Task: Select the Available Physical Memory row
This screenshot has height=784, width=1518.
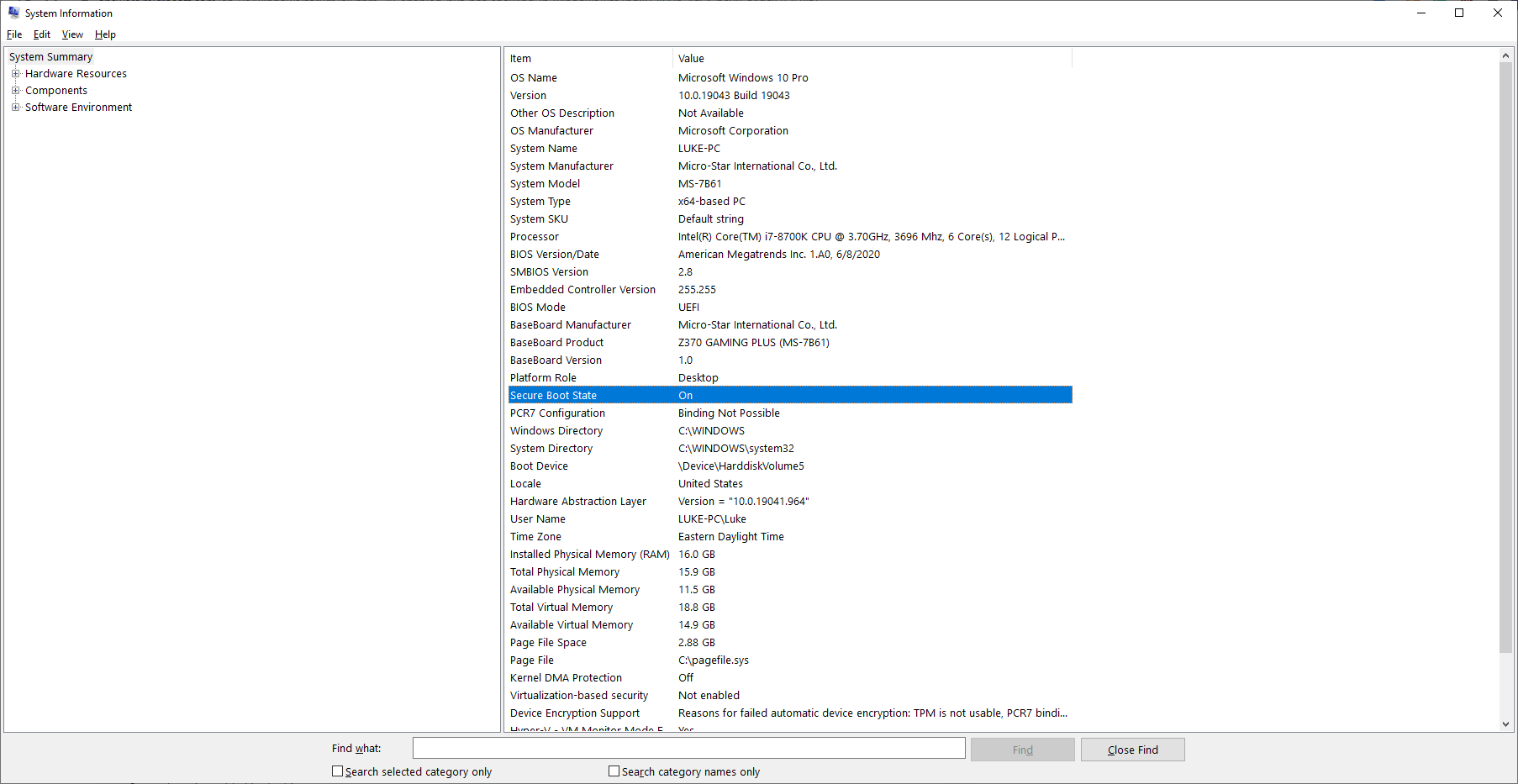Action: [x=790, y=590]
